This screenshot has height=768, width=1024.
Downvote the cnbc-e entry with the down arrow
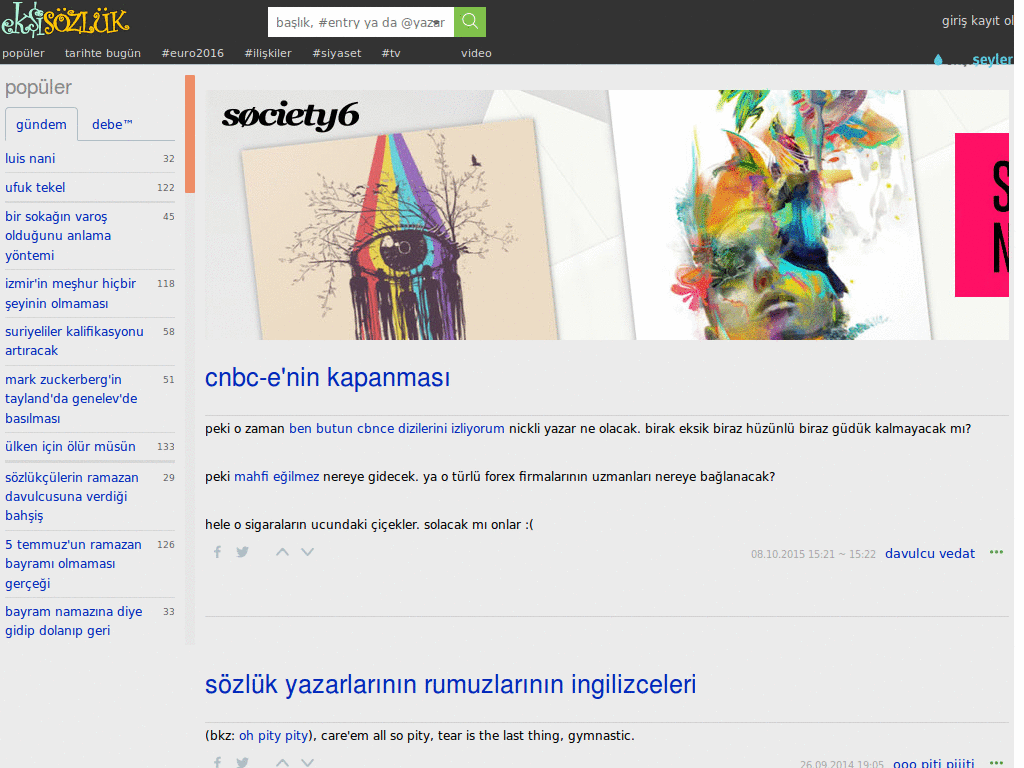coord(307,551)
